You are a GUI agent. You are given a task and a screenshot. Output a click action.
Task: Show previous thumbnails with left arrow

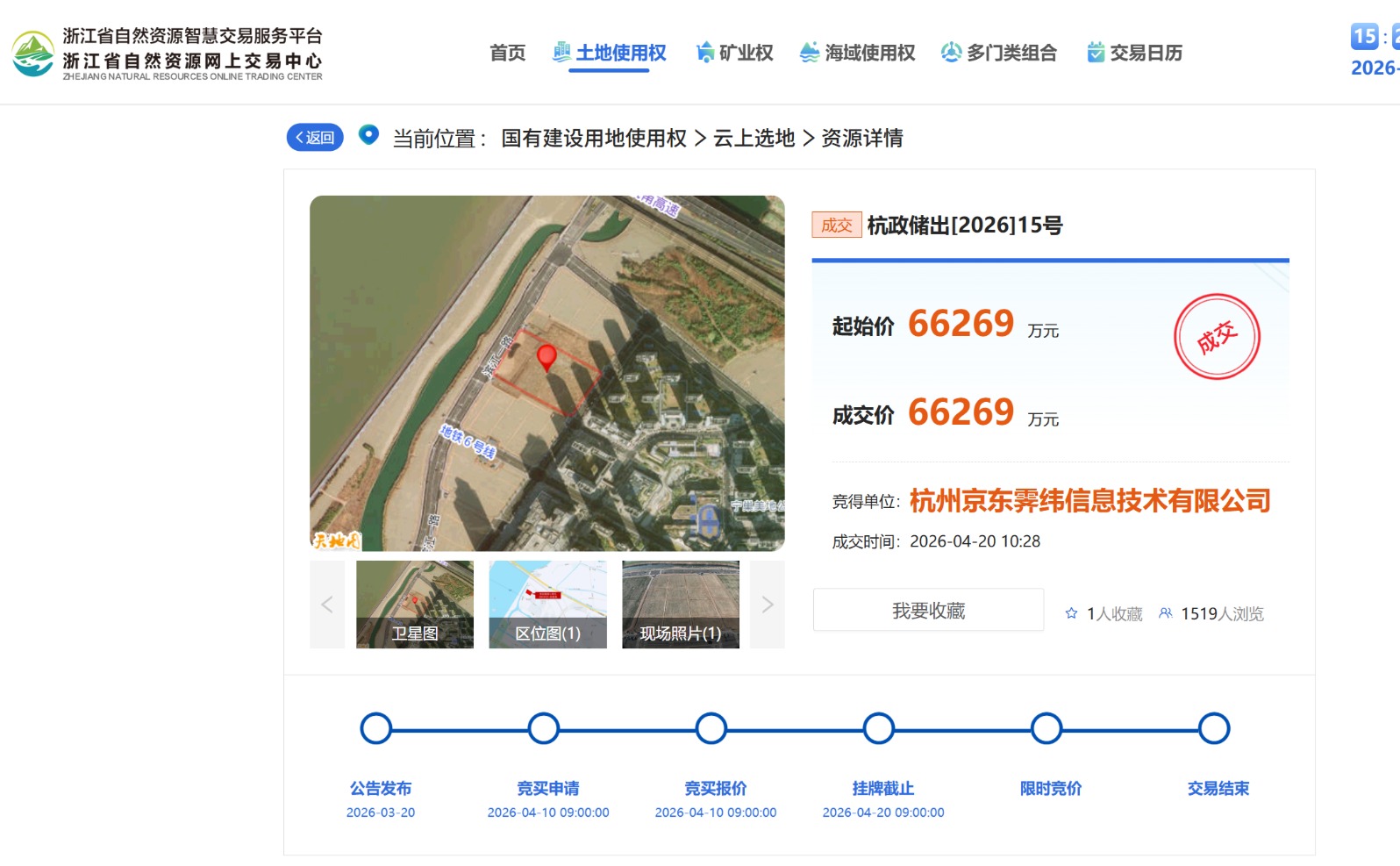pyautogui.click(x=327, y=605)
